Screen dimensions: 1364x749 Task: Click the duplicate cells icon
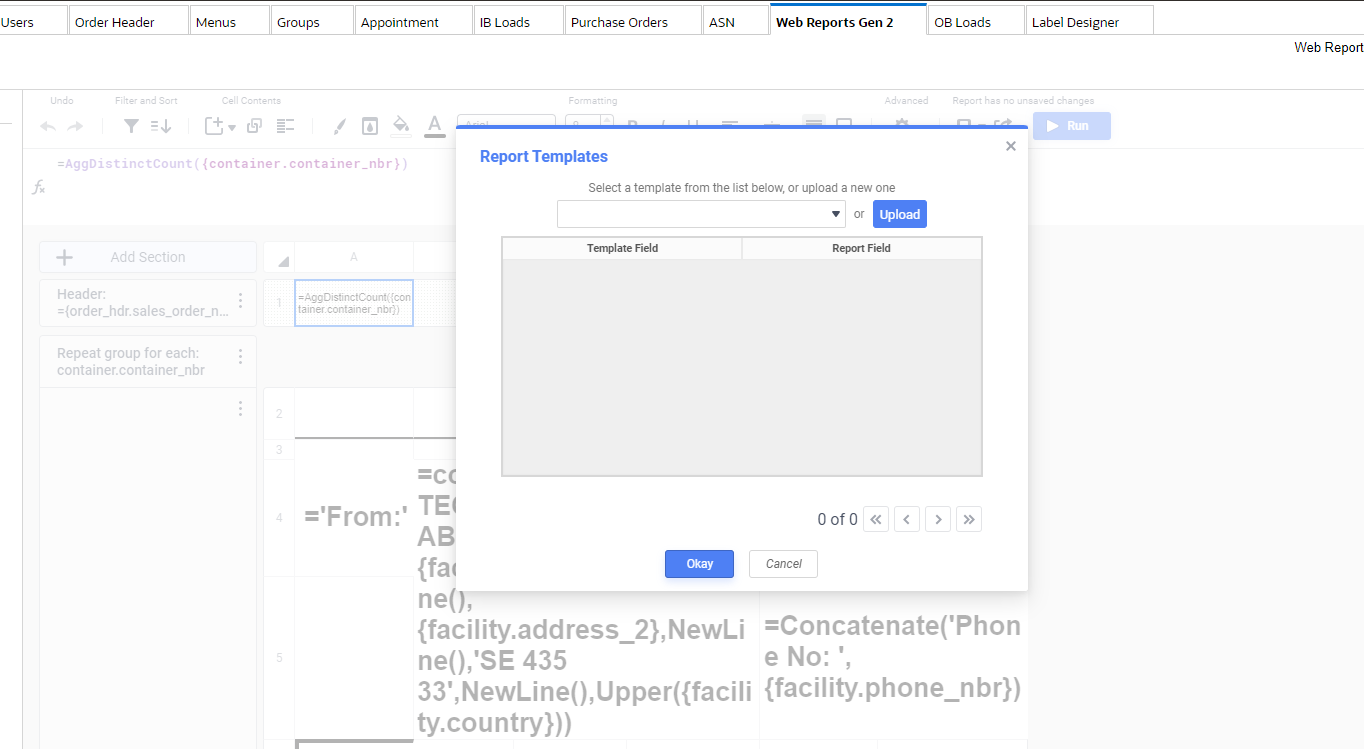point(254,126)
